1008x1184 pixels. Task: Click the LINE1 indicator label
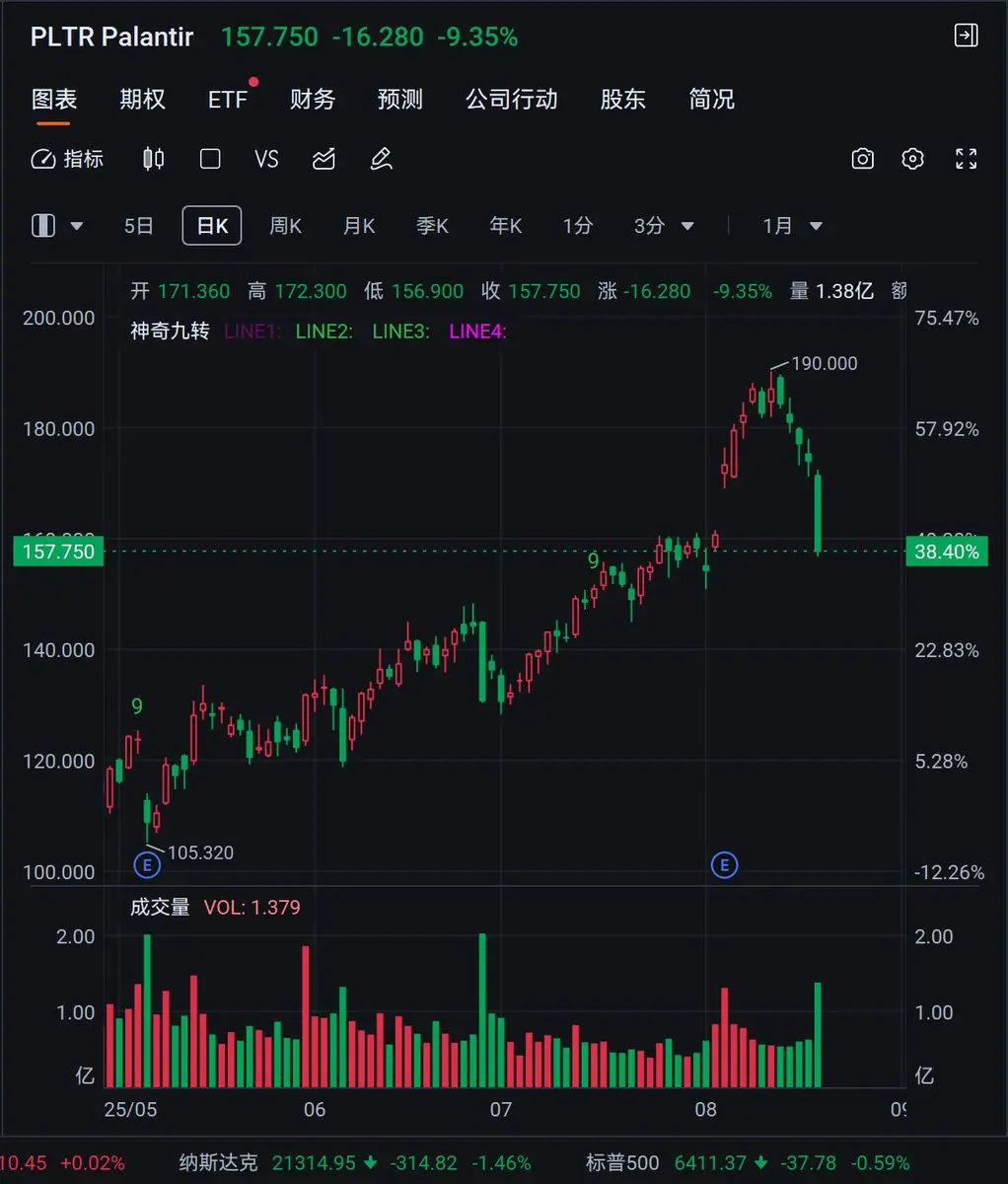coord(252,332)
